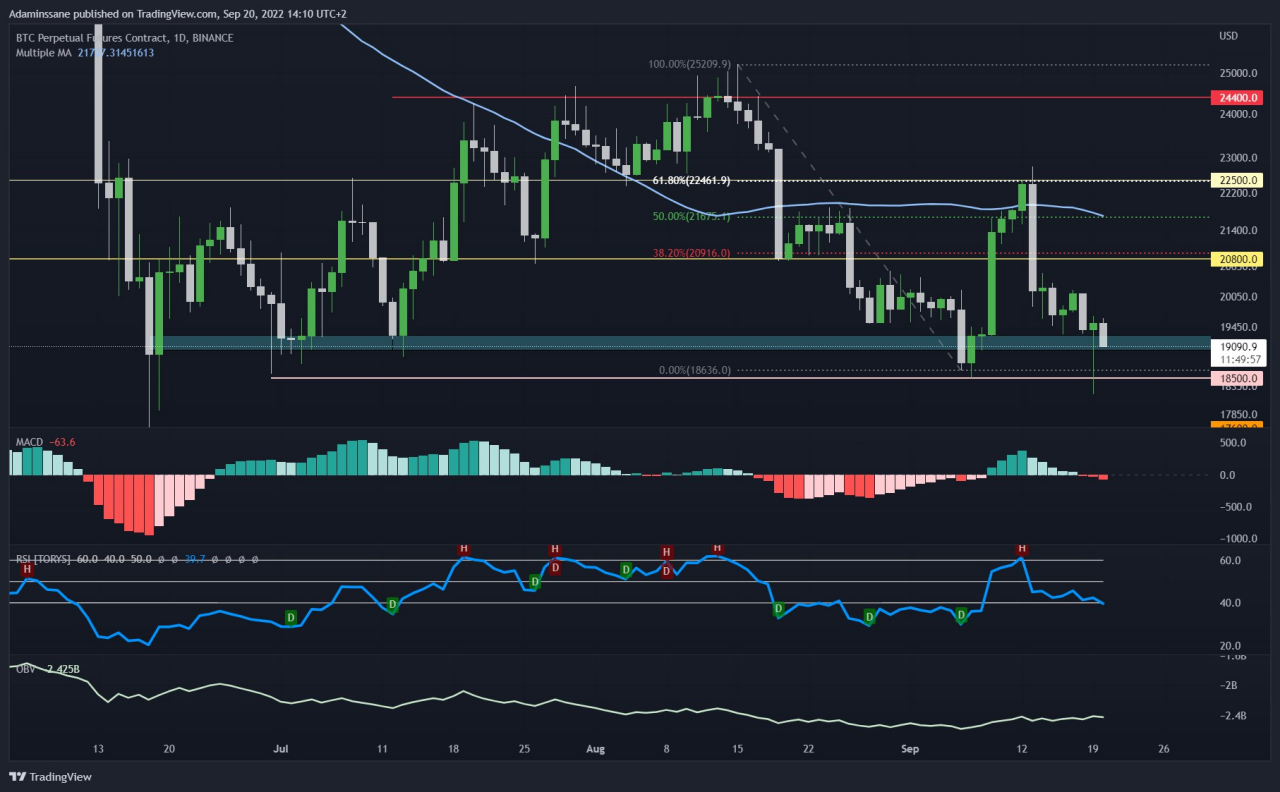The height and width of the screenshot is (792, 1280).
Task: Click the 500.0 tick on MACD axis
Action: [1233, 443]
